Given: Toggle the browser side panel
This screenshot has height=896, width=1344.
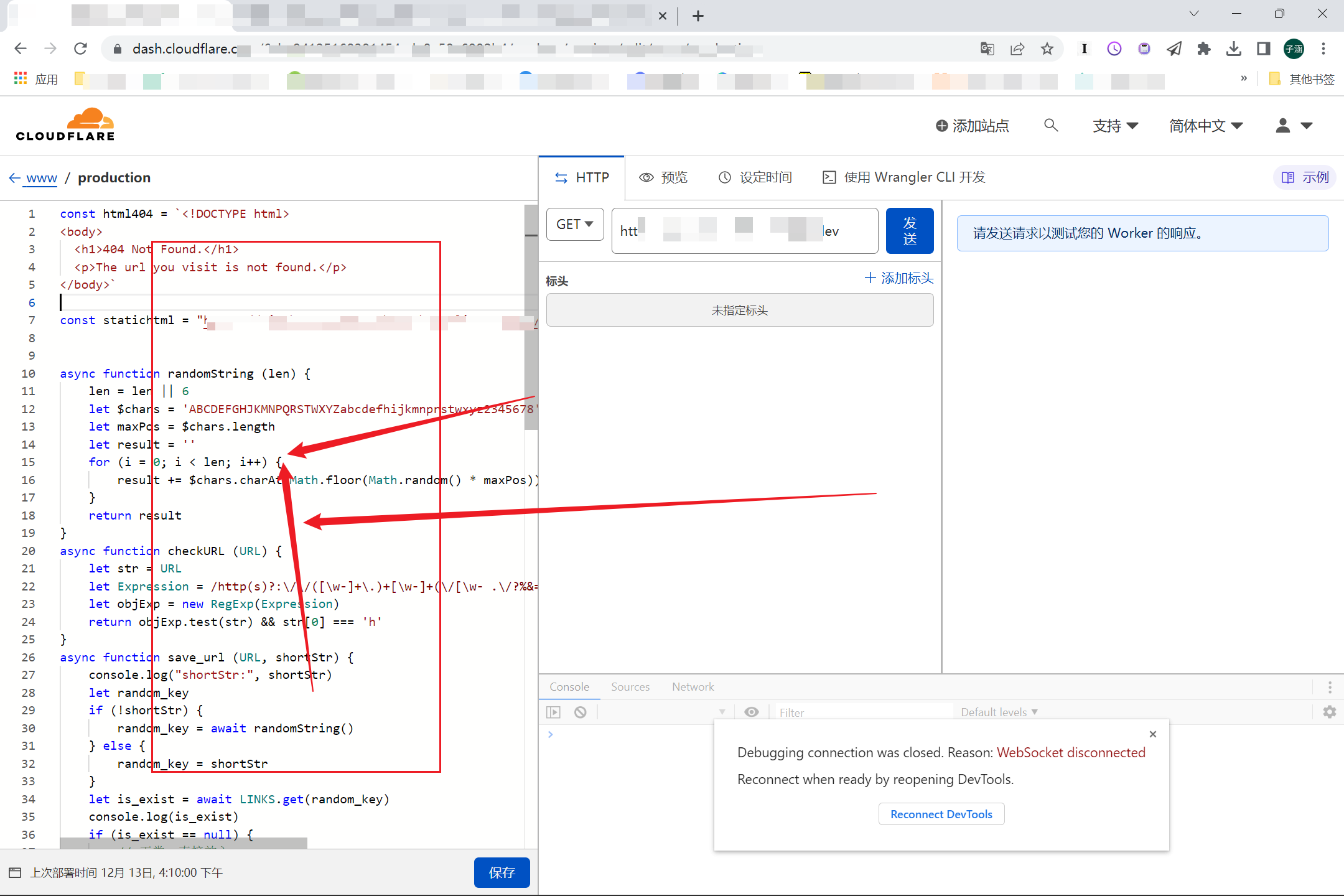Looking at the screenshot, I should click(x=1264, y=49).
